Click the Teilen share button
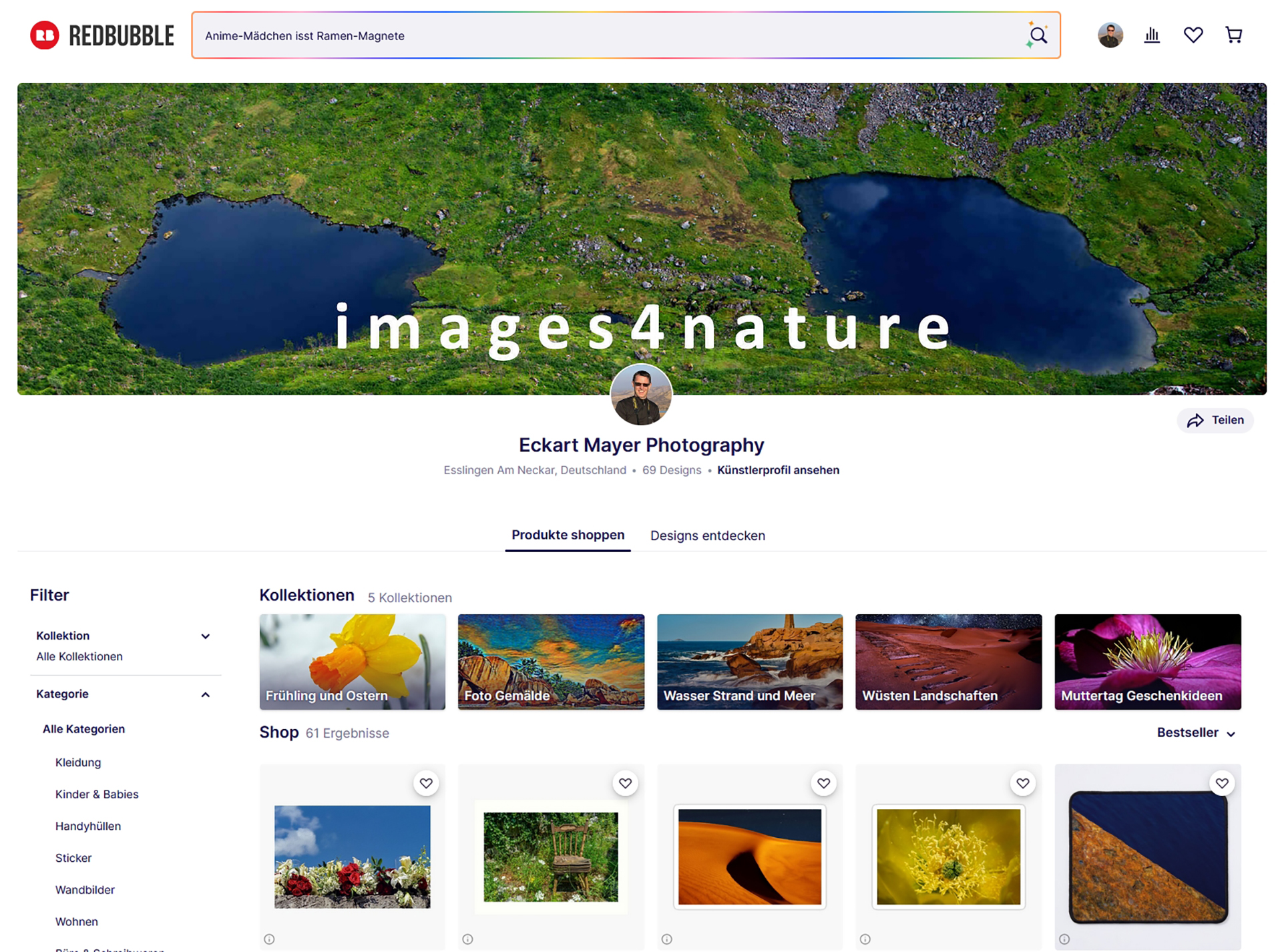This screenshot has height=952, width=1282. coord(1215,420)
